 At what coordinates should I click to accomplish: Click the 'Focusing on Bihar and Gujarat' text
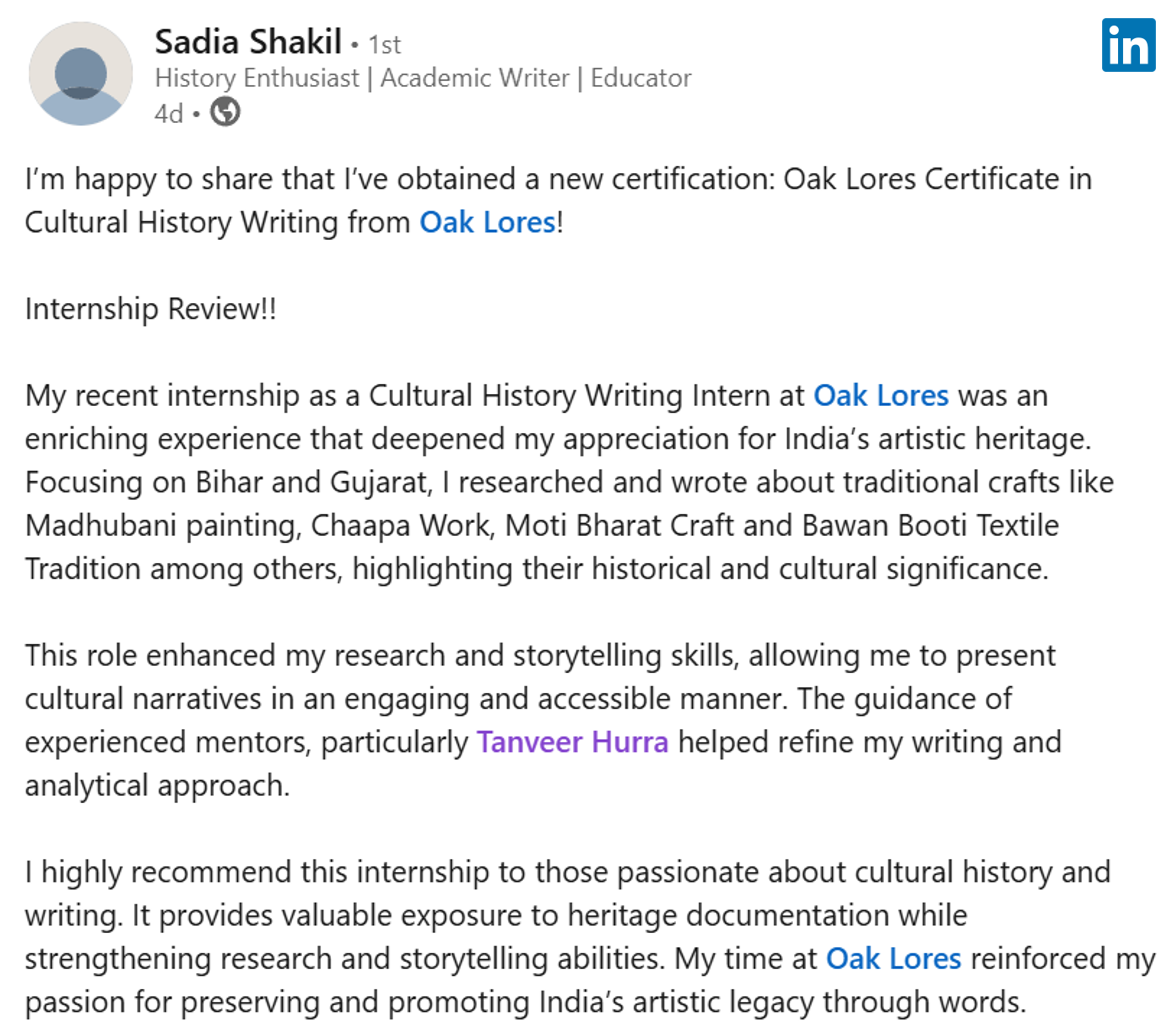pos(228,482)
